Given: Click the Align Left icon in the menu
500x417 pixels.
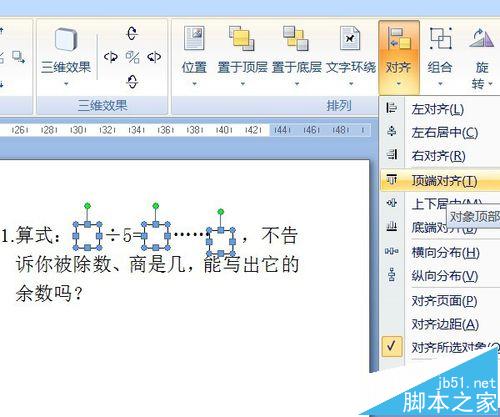Looking at the screenshot, I should pos(392,108).
